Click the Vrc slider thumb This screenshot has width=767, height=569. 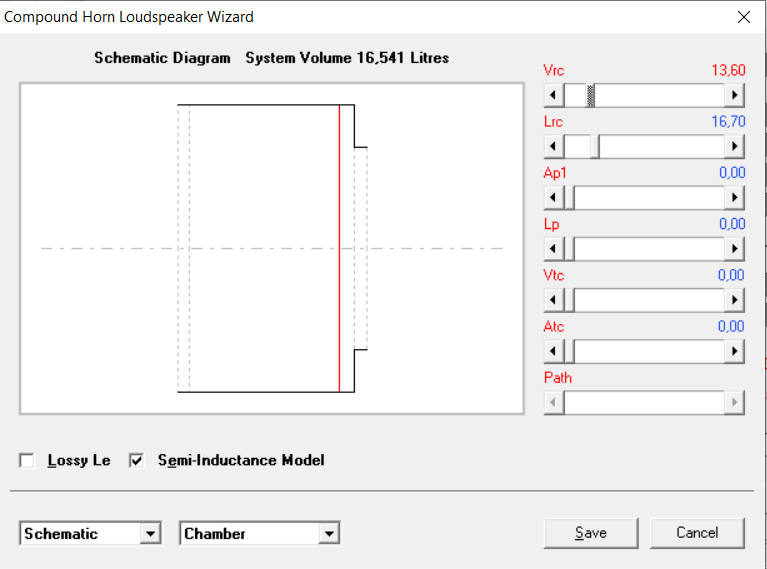pyautogui.click(x=590, y=95)
